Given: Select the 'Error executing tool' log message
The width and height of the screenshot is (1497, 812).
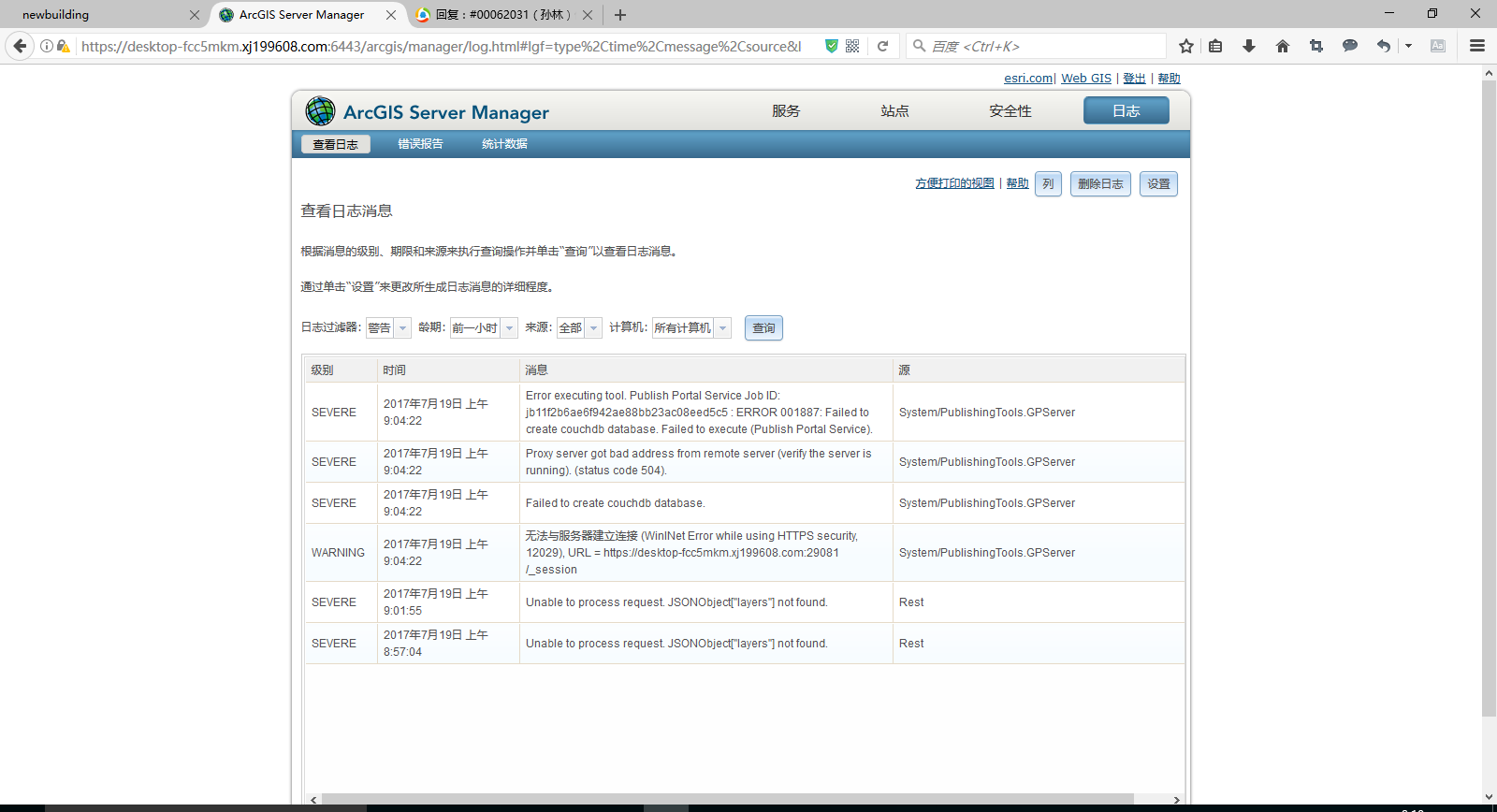Looking at the screenshot, I should tap(699, 413).
